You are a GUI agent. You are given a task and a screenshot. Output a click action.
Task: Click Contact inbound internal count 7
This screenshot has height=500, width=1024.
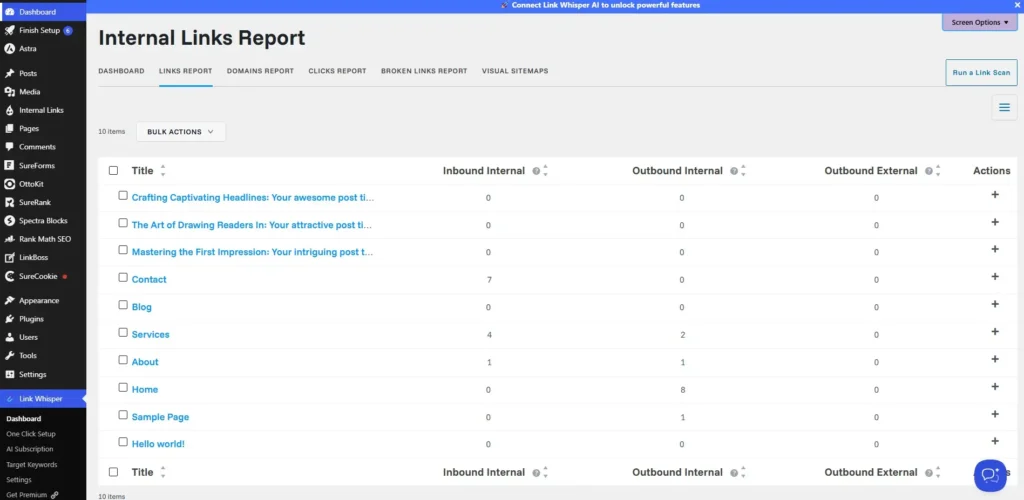click(x=489, y=279)
